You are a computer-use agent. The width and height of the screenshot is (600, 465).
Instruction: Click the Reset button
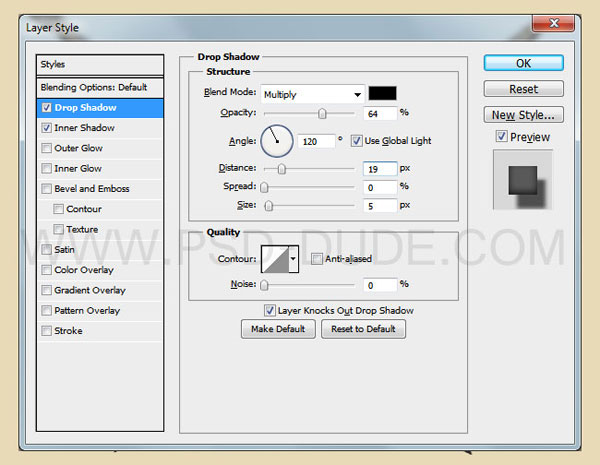coord(523,89)
